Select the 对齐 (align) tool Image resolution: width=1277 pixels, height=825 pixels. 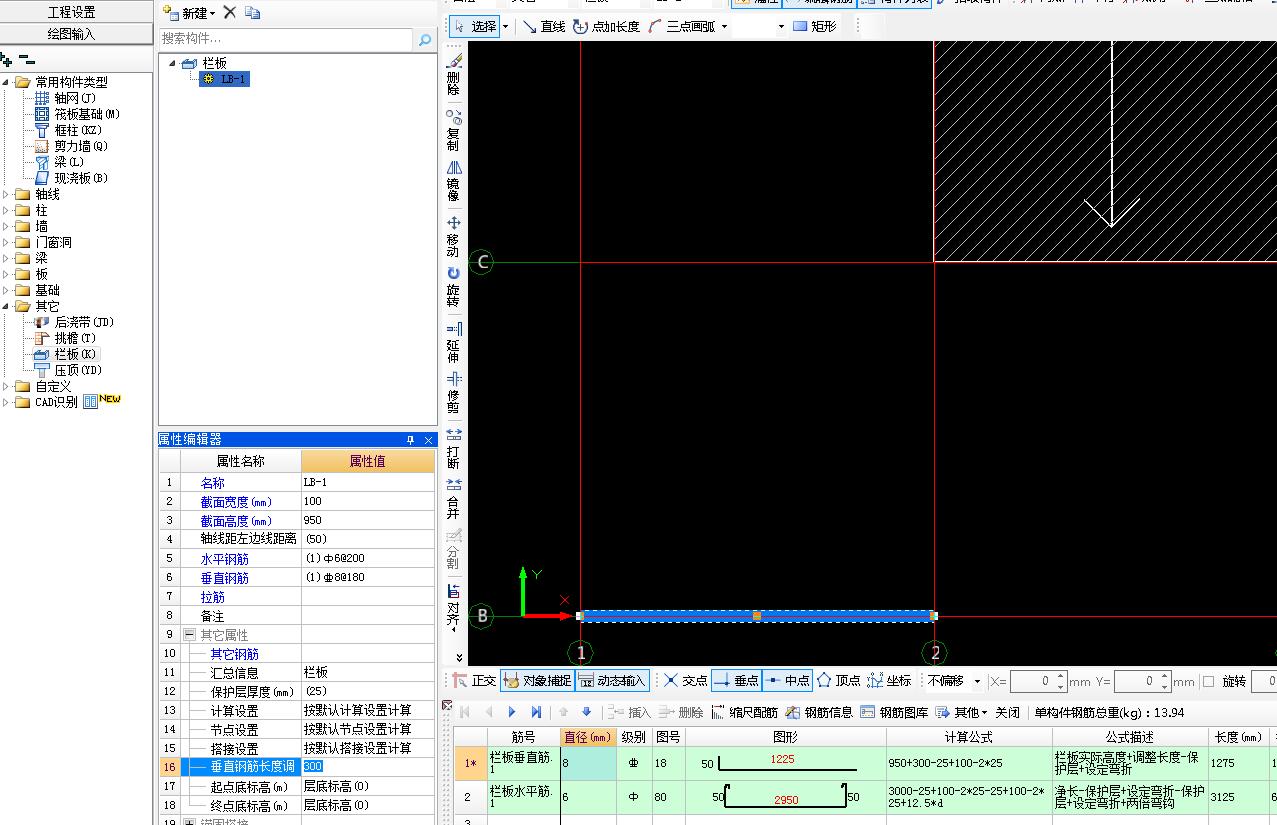(453, 606)
